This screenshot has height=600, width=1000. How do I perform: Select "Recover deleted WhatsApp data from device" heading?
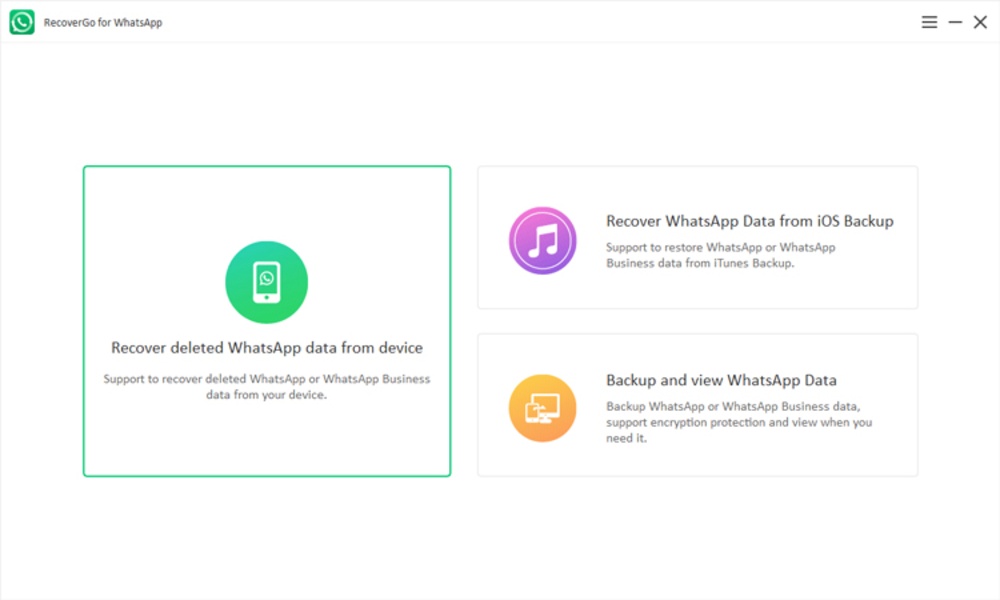[x=267, y=348]
